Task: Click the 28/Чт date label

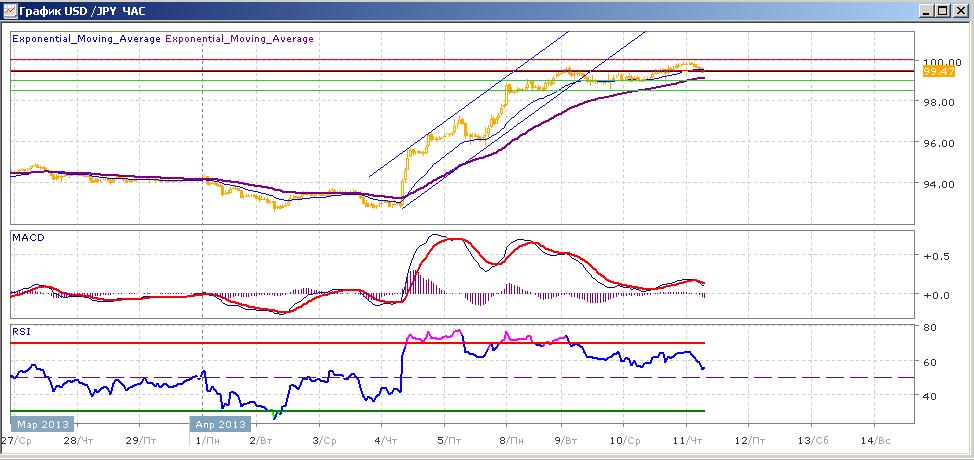Action: [x=78, y=440]
